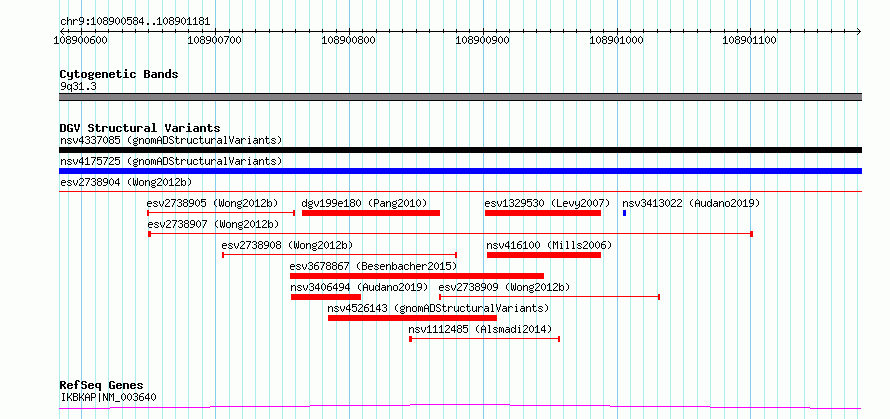Select the thin red esv2738904 line
This screenshot has height=419, width=890.
pyautogui.click(x=460, y=192)
